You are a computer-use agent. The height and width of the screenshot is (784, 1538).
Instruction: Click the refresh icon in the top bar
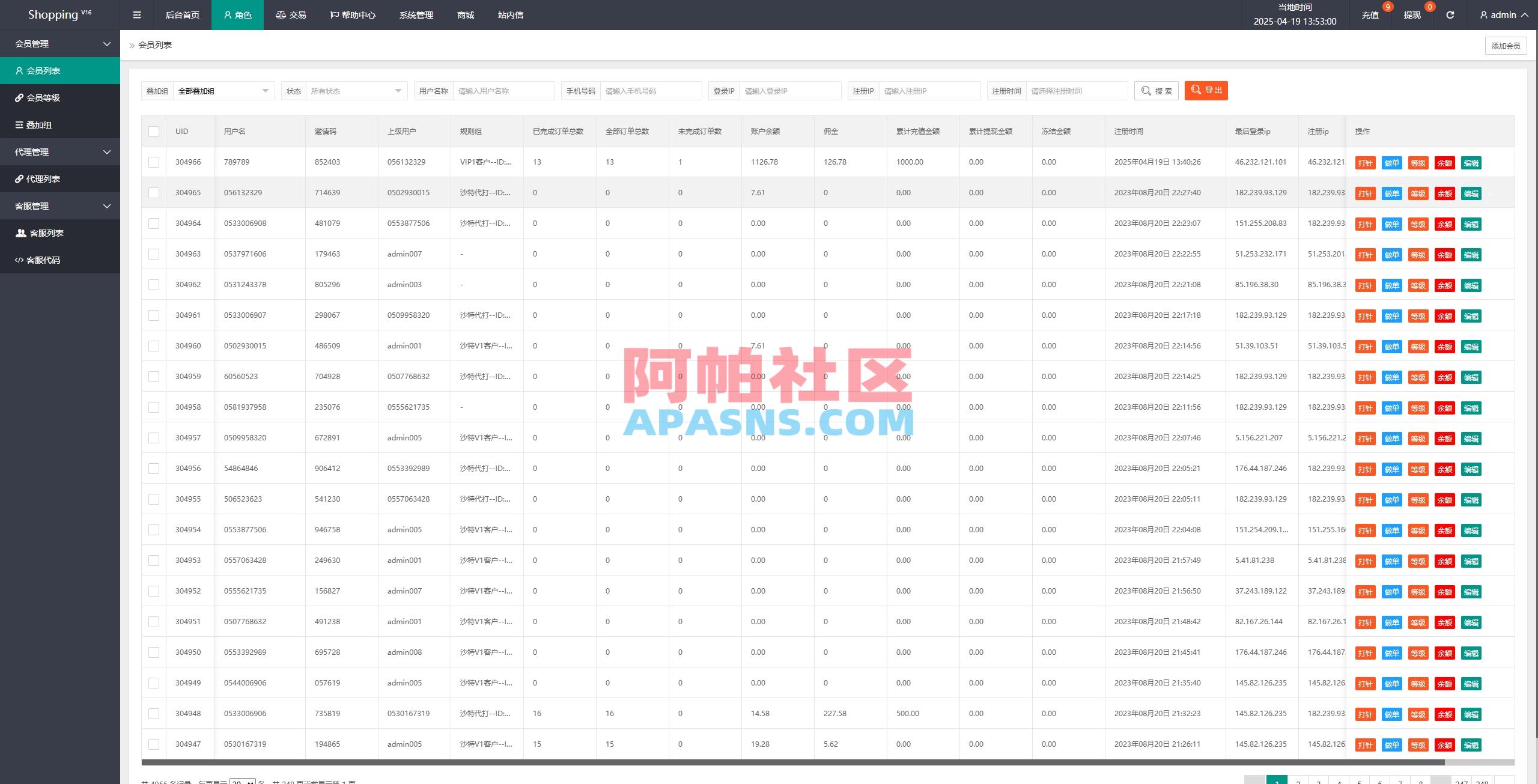pos(1450,14)
